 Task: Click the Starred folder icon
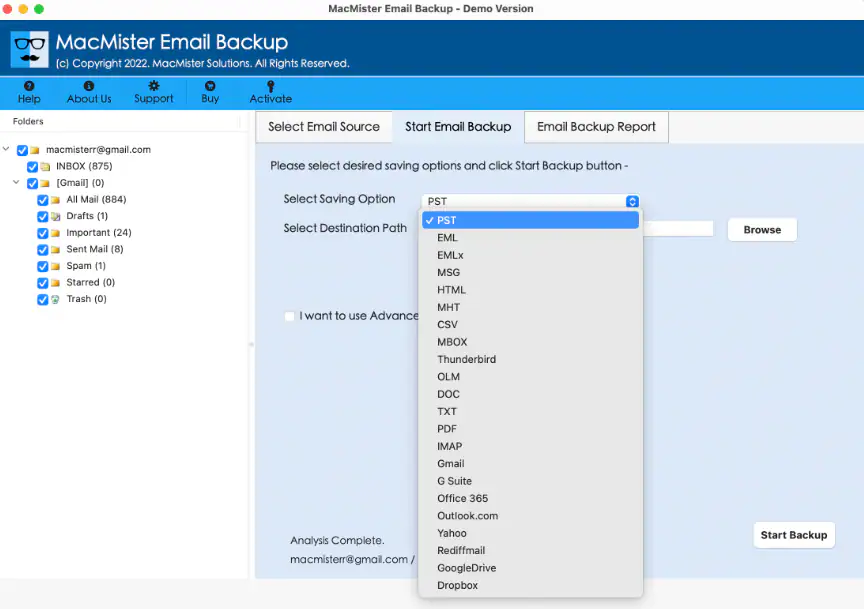point(56,283)
